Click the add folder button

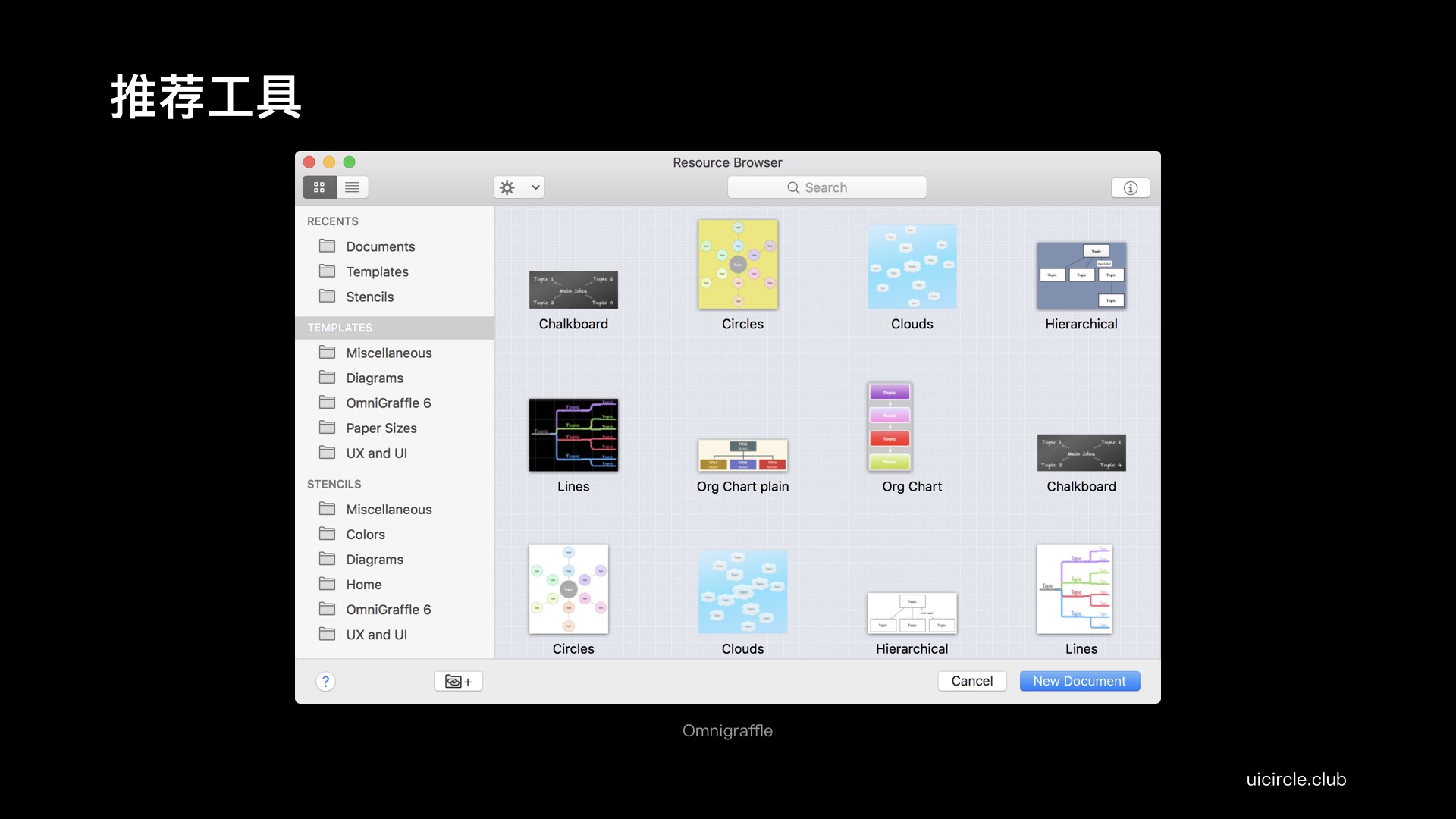click(x=458, y=681)
